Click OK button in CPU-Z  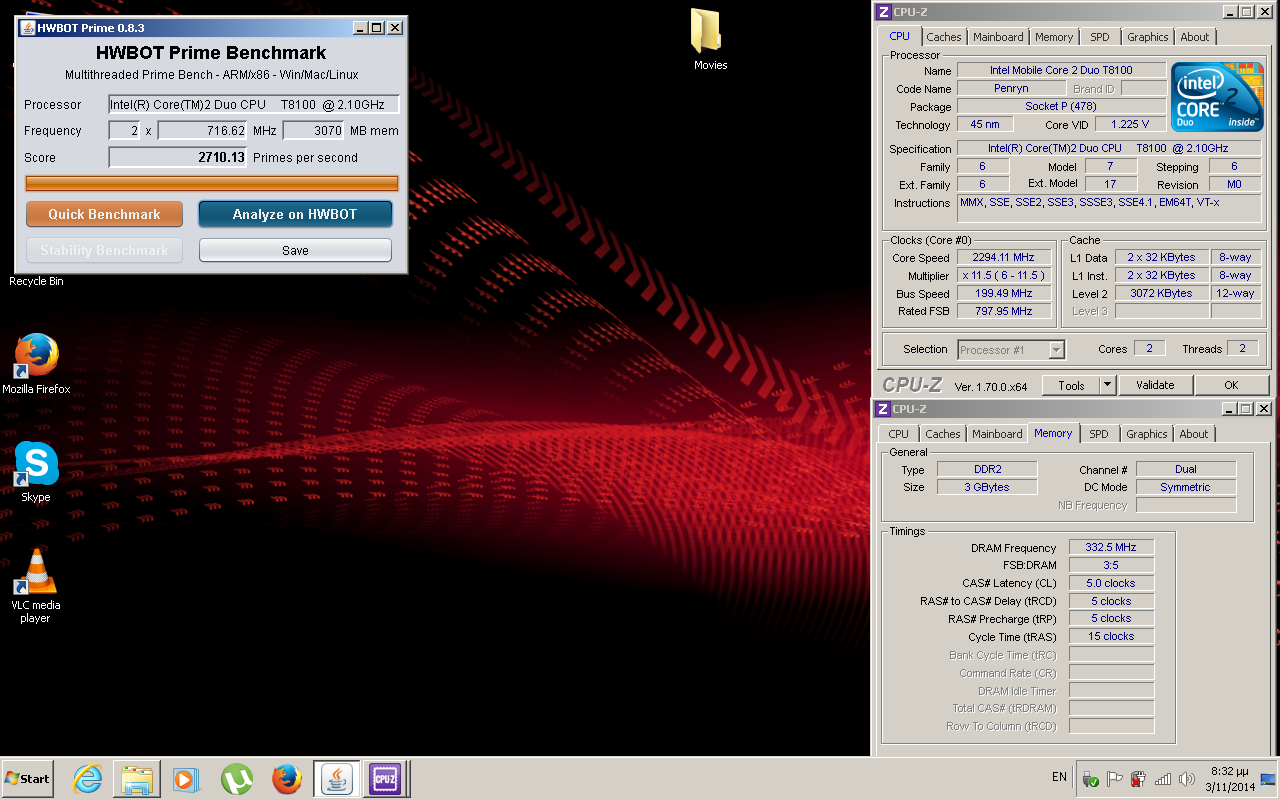click(1231, 385)
